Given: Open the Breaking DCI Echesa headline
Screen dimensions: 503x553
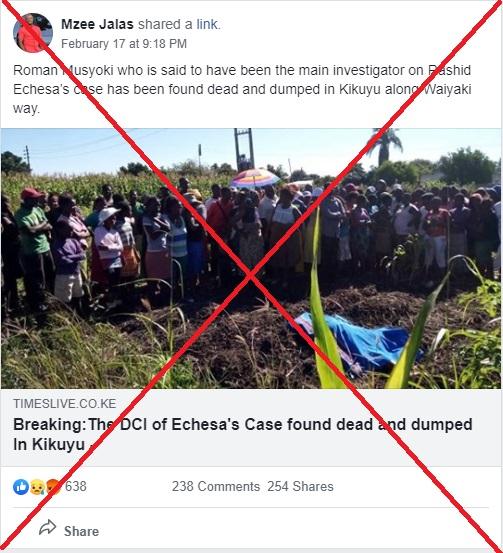Looking at the screenshot, I should tap(243, 434).
